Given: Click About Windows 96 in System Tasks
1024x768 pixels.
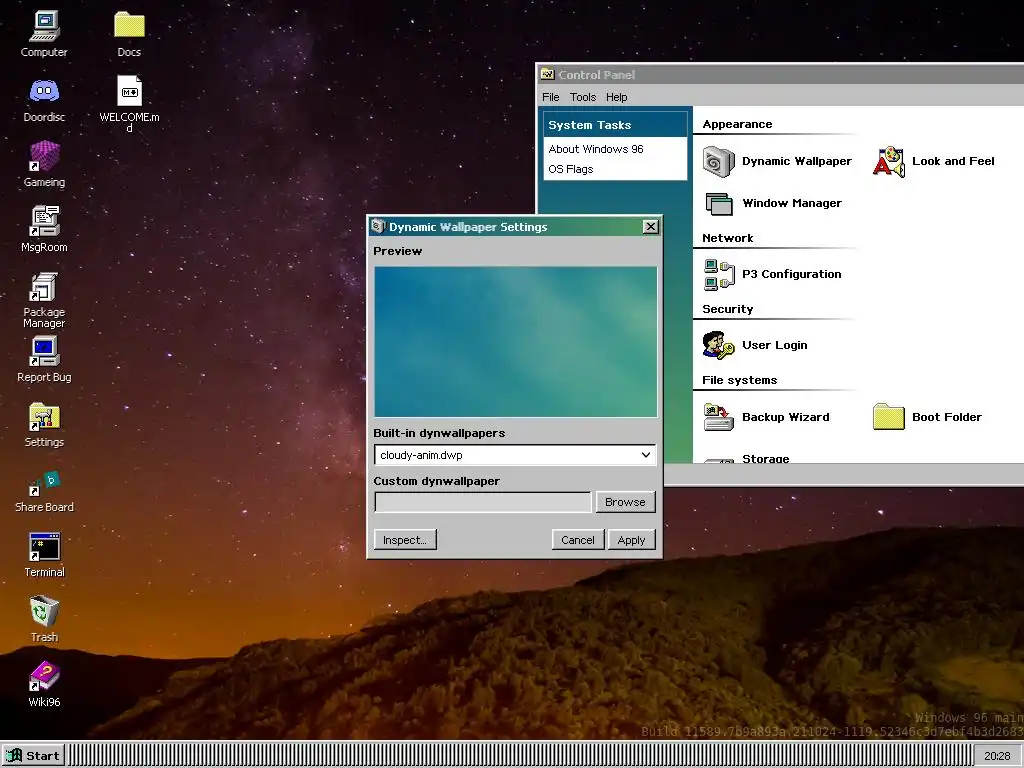Looking at the screenshot, I should point(596,149).
